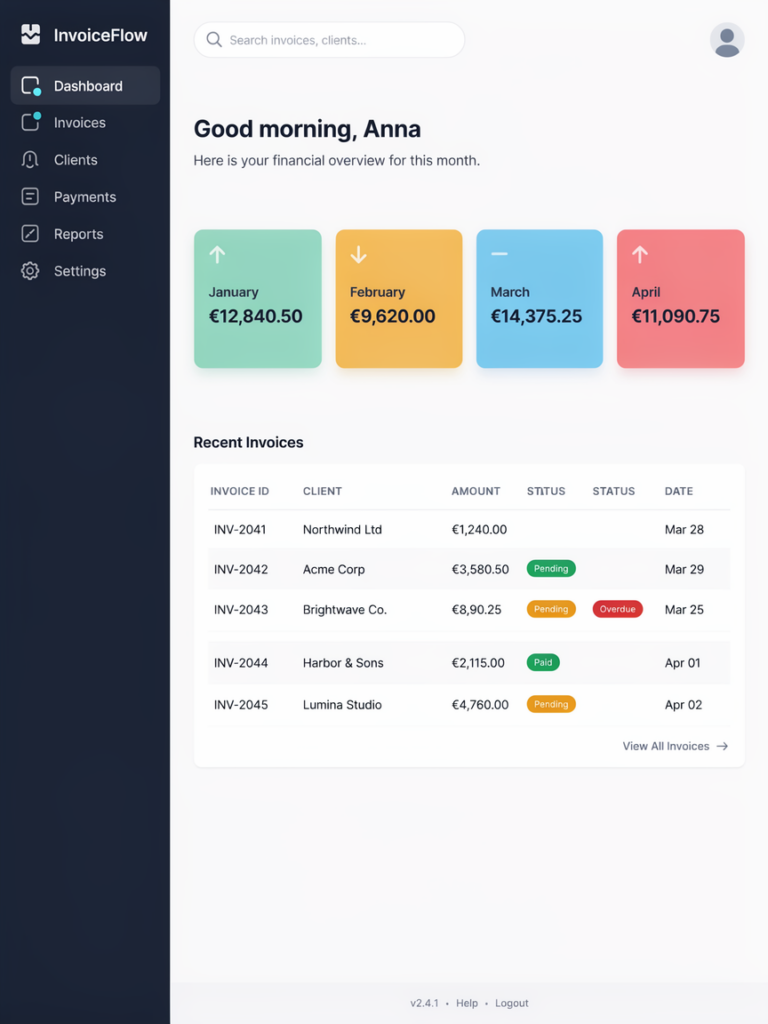Viewport: 768px width, 1024px height.
Task: Click the Logout link in footer
Action: [x=511, y=1003]
